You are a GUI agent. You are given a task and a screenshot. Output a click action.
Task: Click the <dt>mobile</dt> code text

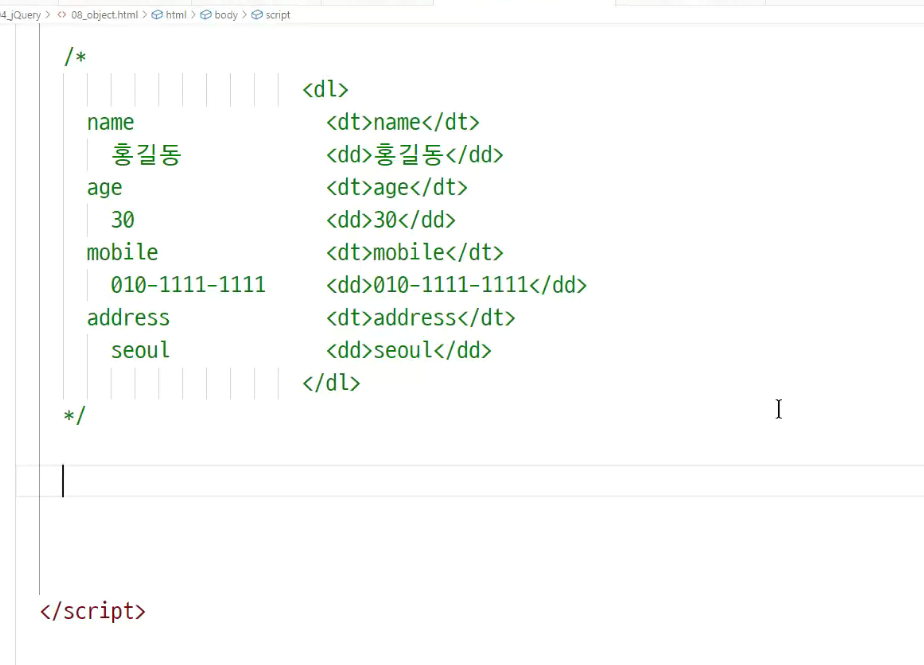(415, 252)
